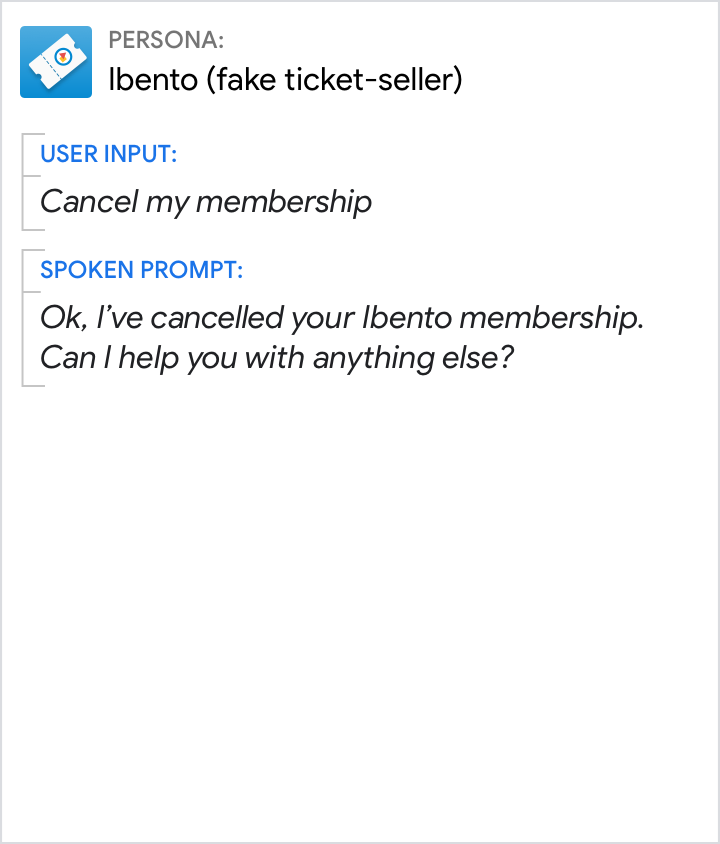Click "Ok," at the start of the spoken prompt

(x=59, y=318)
